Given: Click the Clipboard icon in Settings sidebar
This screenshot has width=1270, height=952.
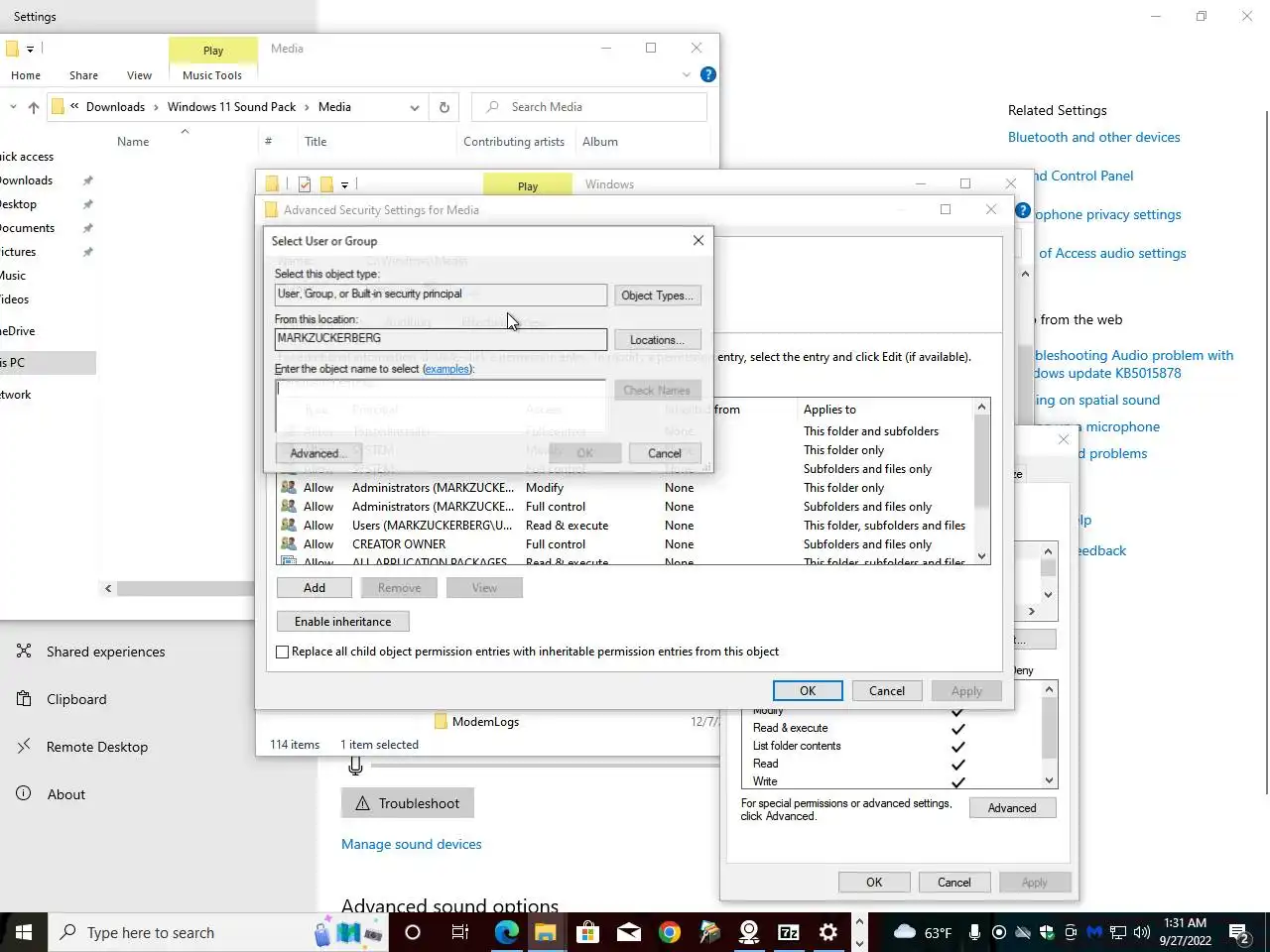Looking at the screenshot, I should (x=24, y=699).
